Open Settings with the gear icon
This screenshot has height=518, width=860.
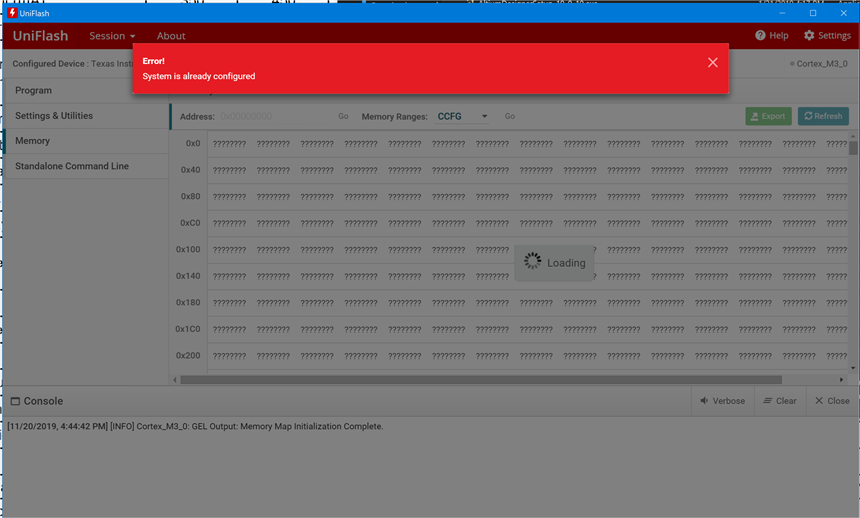tap(827, 36)
